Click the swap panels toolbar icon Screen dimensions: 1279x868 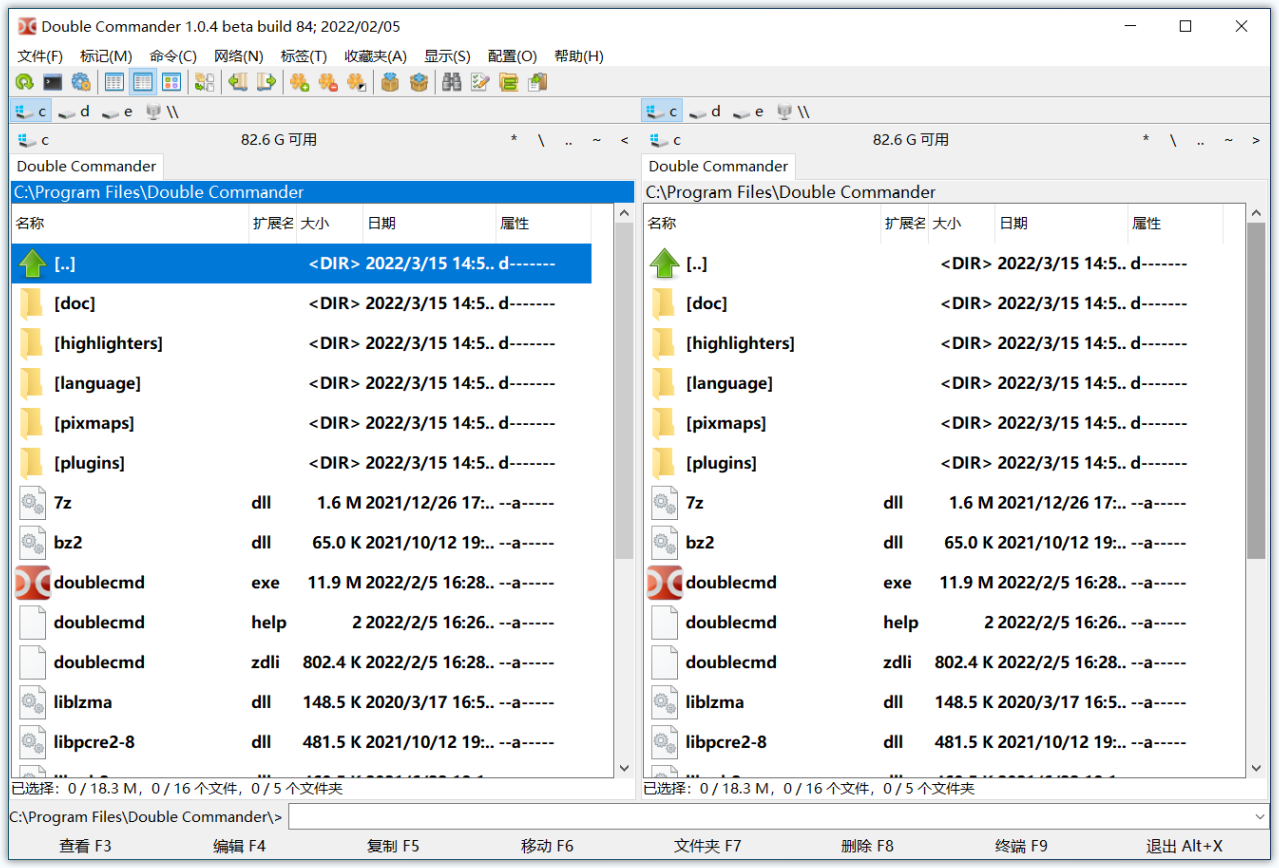pos(205,82)
